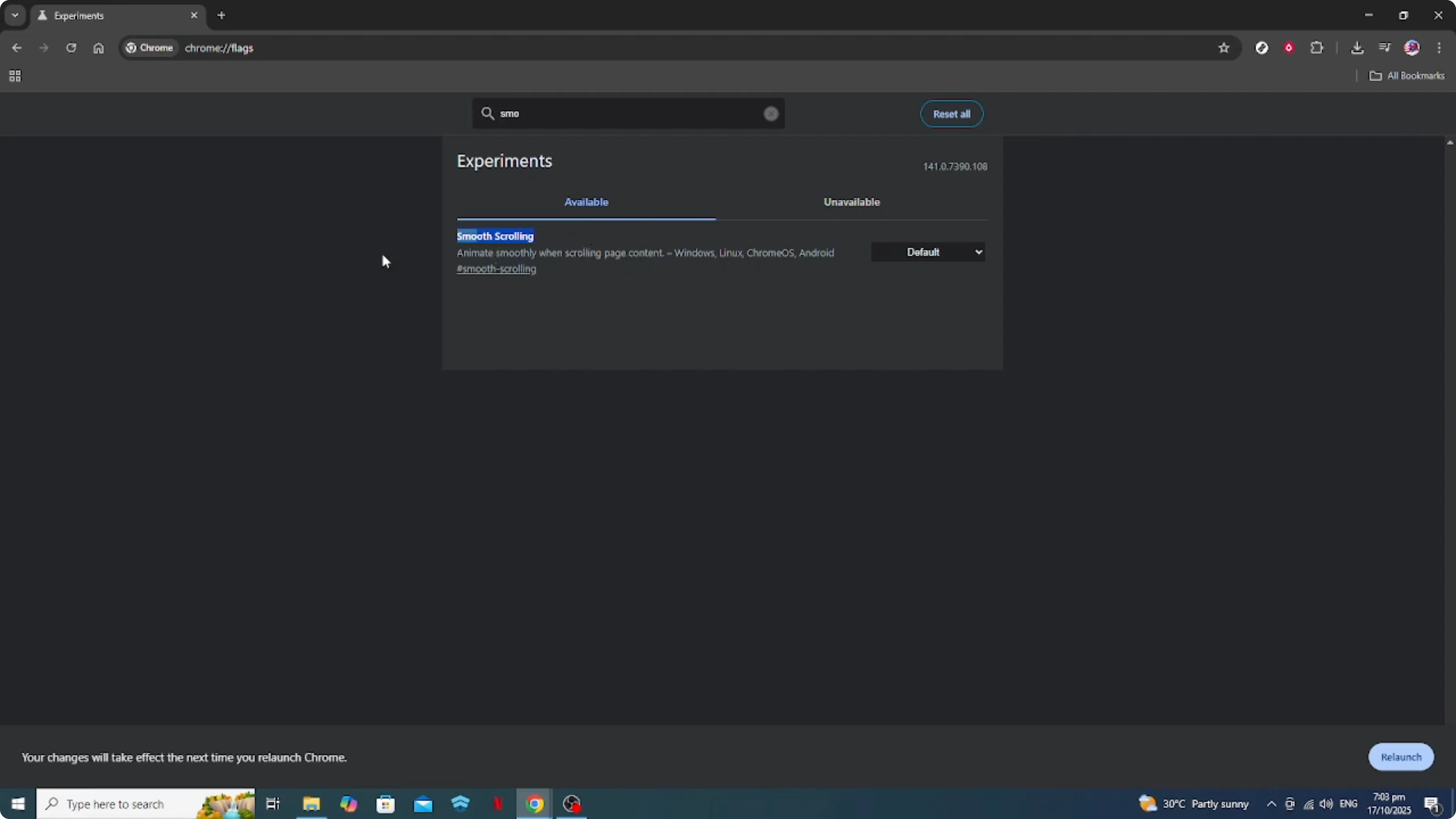
Task: Open the Chrome profile avatar
Action: (x=1412, y=47)
